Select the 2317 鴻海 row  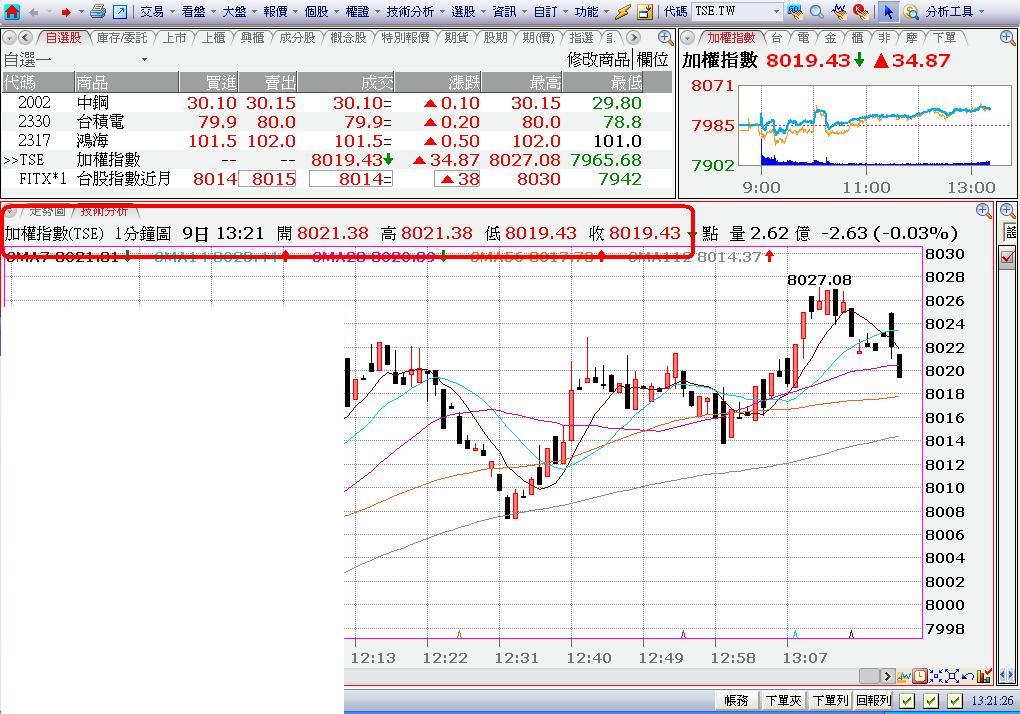tap(337, 140)
